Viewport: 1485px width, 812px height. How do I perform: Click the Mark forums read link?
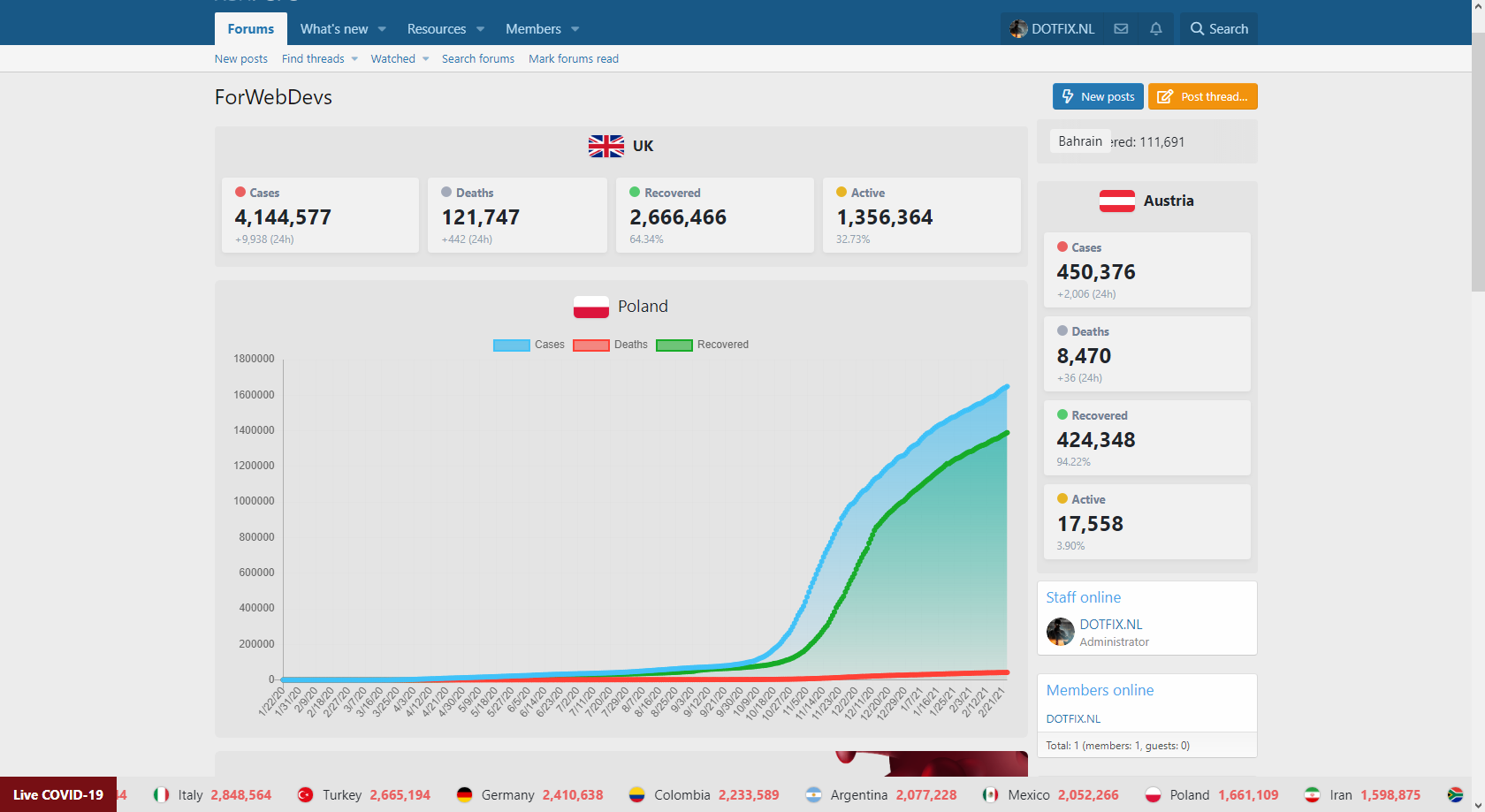(x=573, y=59)
